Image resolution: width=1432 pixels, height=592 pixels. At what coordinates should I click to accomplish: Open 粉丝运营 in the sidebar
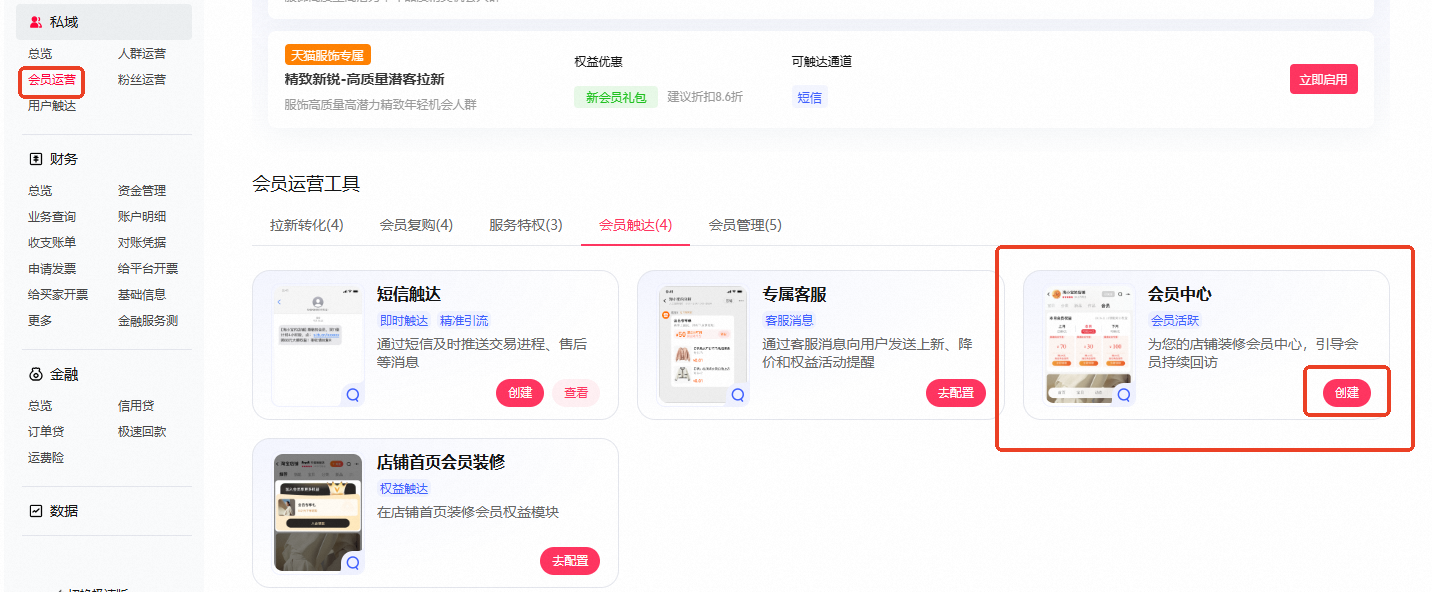click(x=142, y=80)
